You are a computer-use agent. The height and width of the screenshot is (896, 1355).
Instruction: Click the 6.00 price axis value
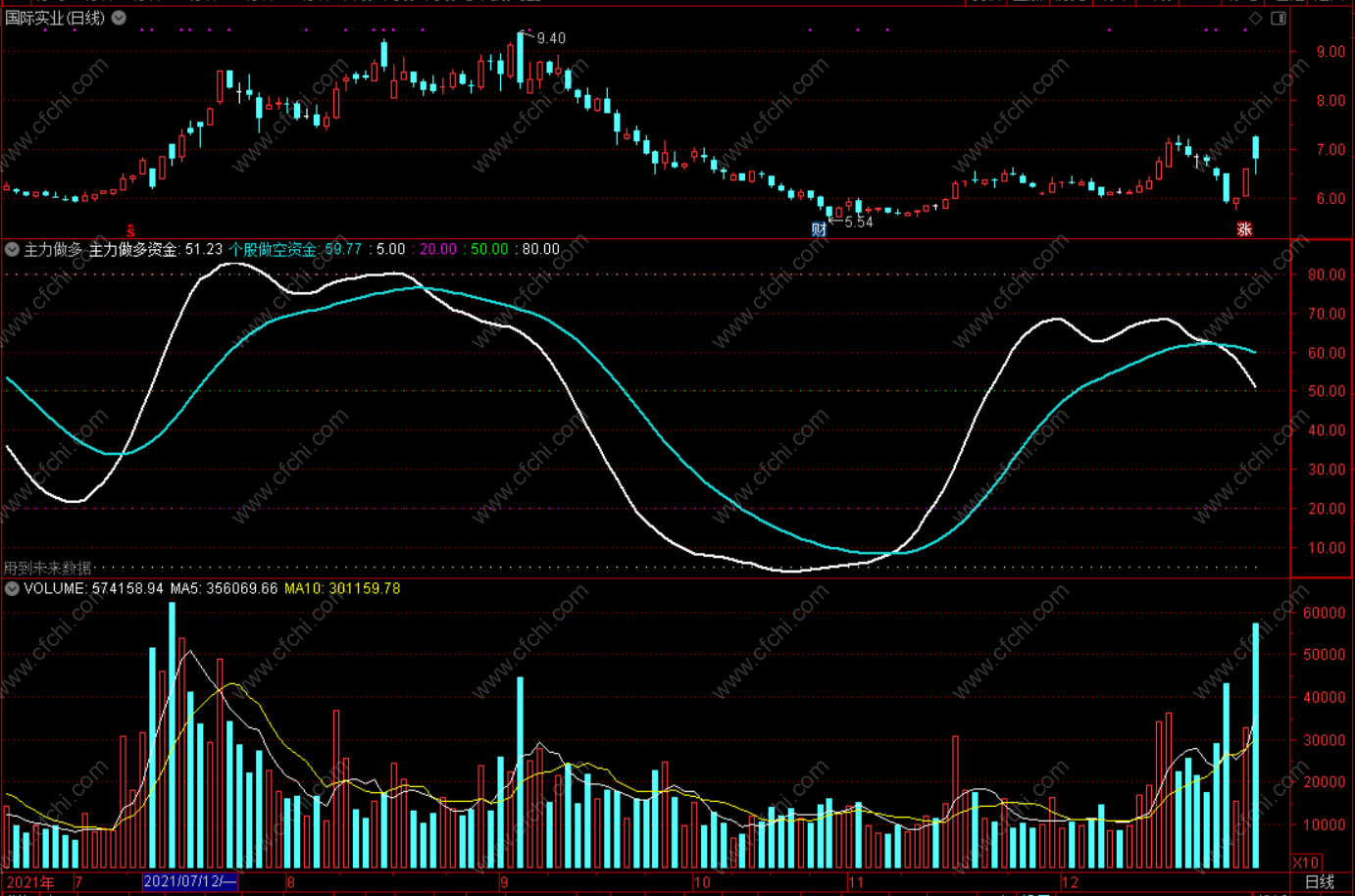click(1330, 198)
